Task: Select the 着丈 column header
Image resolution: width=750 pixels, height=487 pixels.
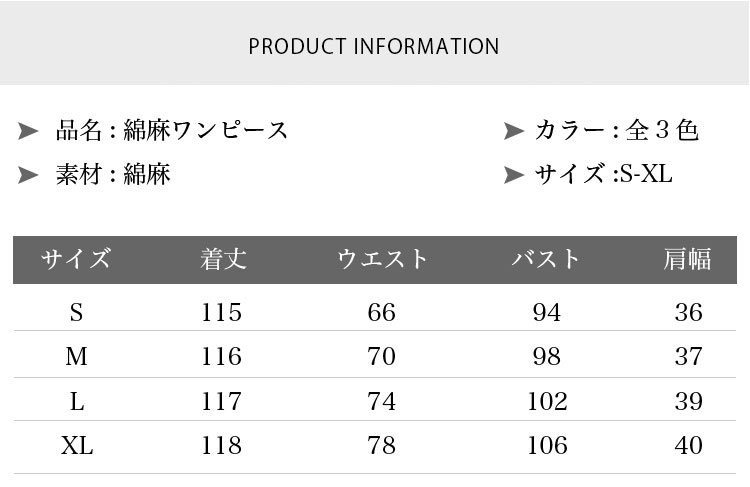Action: (x=223, y=259)
